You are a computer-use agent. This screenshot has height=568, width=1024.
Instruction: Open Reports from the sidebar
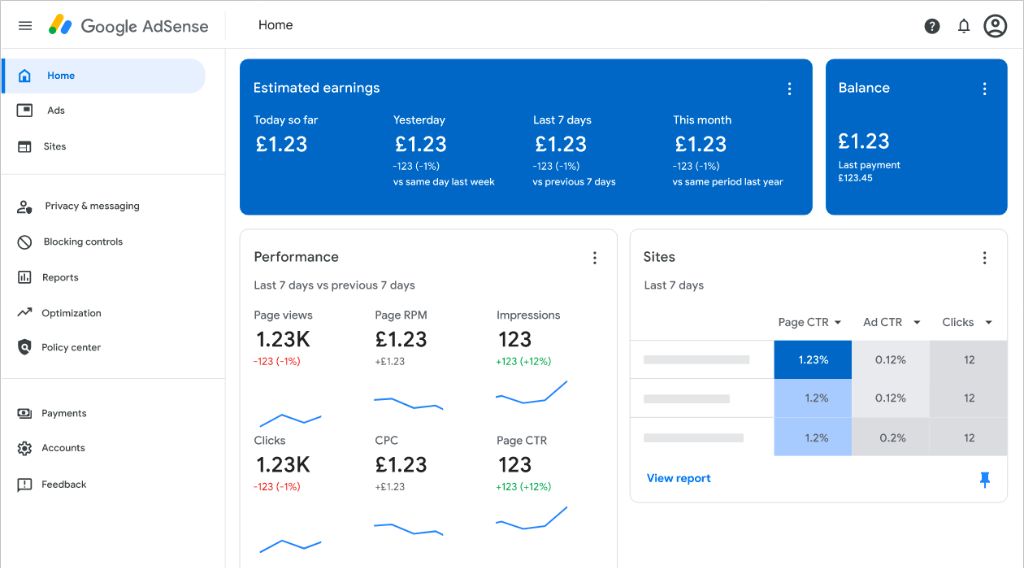[60, 278]
